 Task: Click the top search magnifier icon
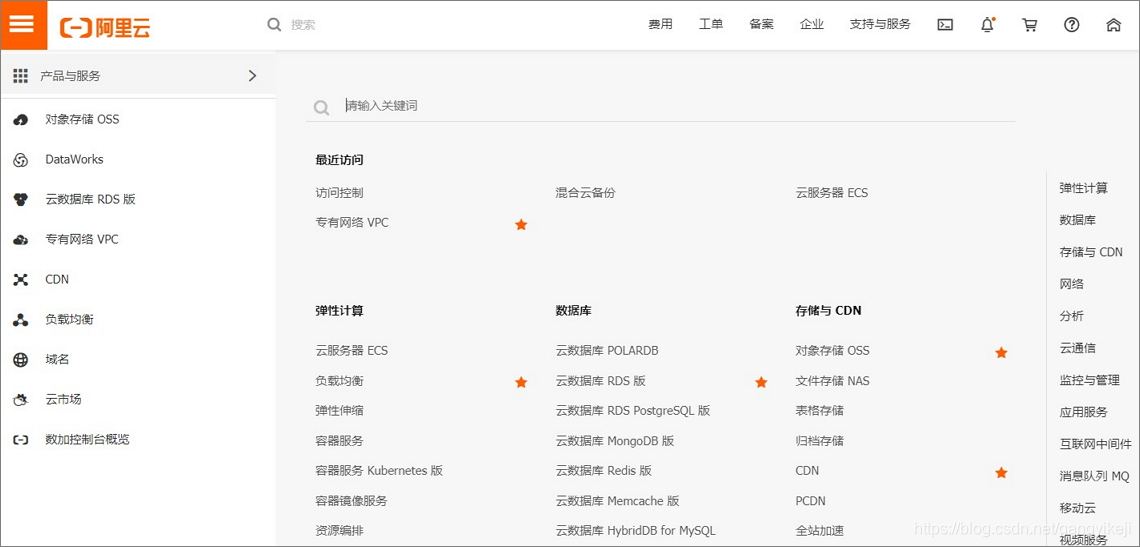(x=274, y=25)
